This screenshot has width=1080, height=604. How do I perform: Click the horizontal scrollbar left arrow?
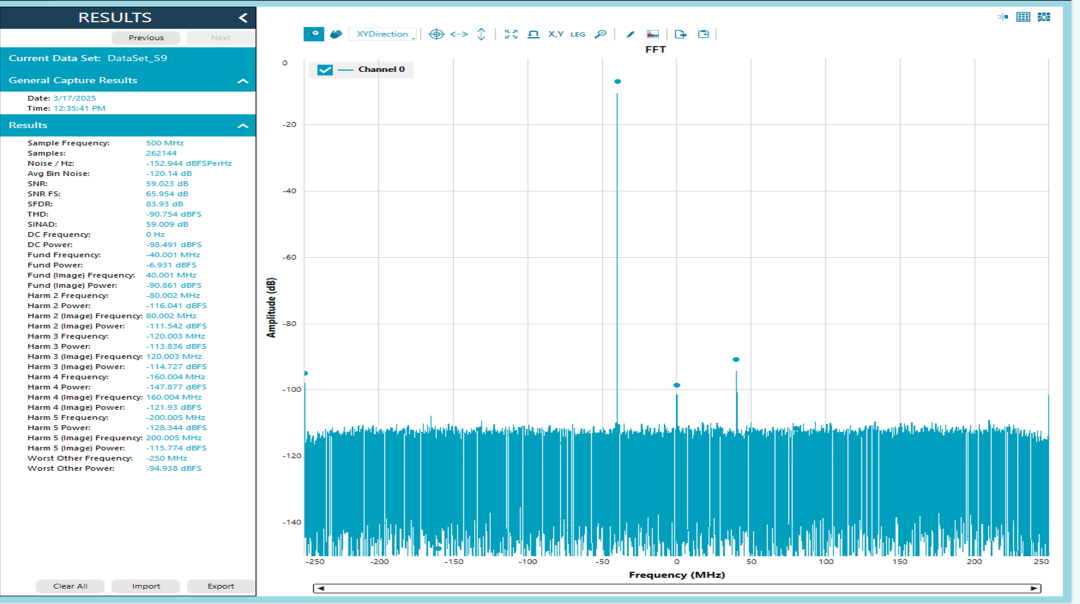click(x=320, y=588)
